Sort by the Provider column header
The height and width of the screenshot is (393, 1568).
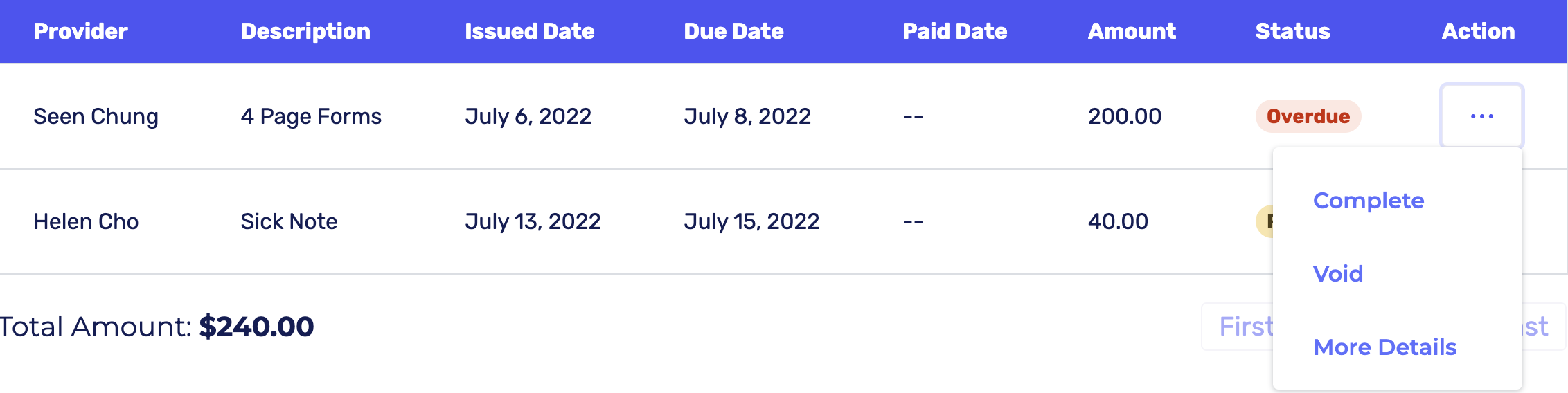pyautogui.click(x=80, y=31)
